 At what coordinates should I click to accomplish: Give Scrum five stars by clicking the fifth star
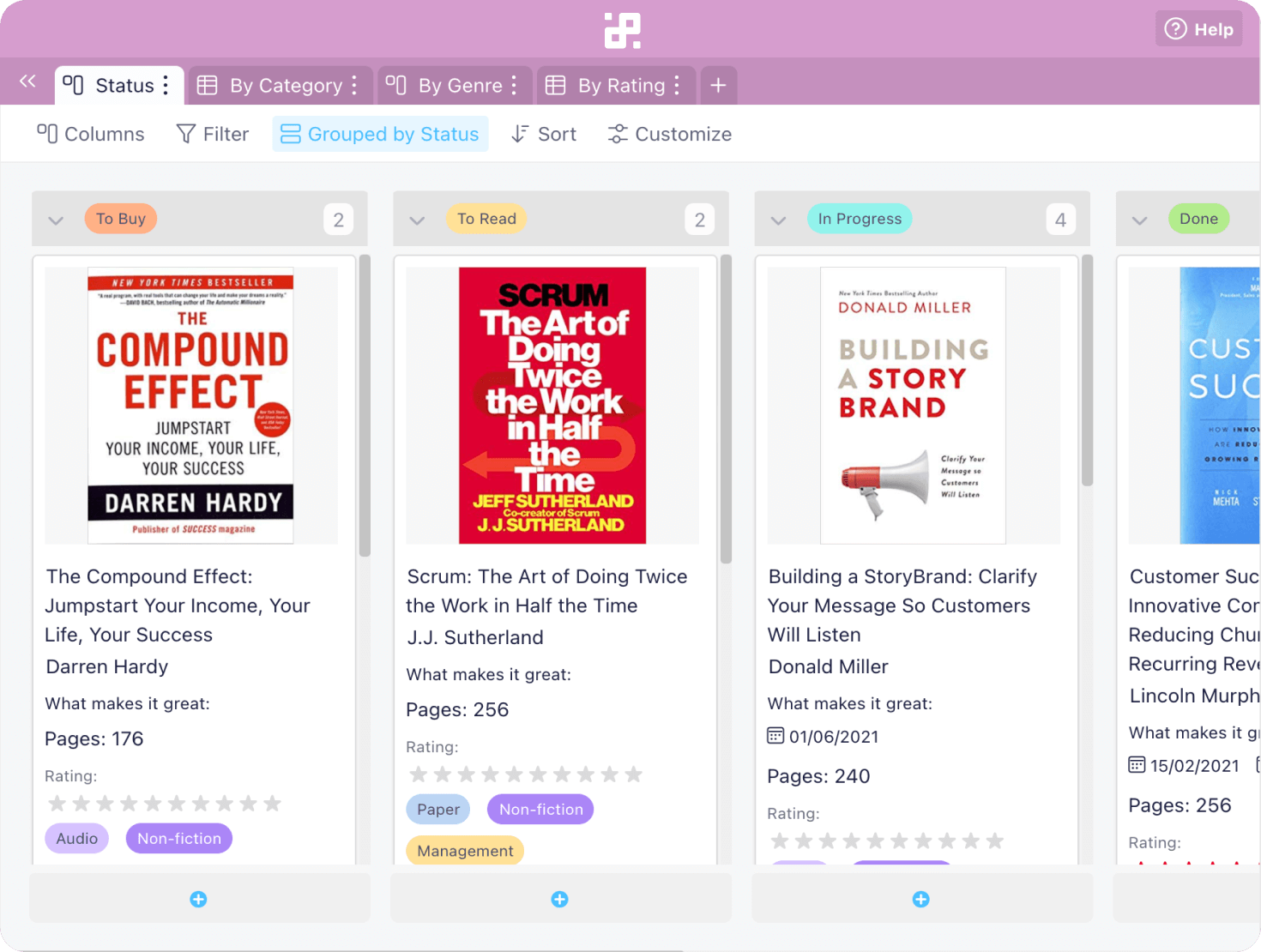(515, 774)
